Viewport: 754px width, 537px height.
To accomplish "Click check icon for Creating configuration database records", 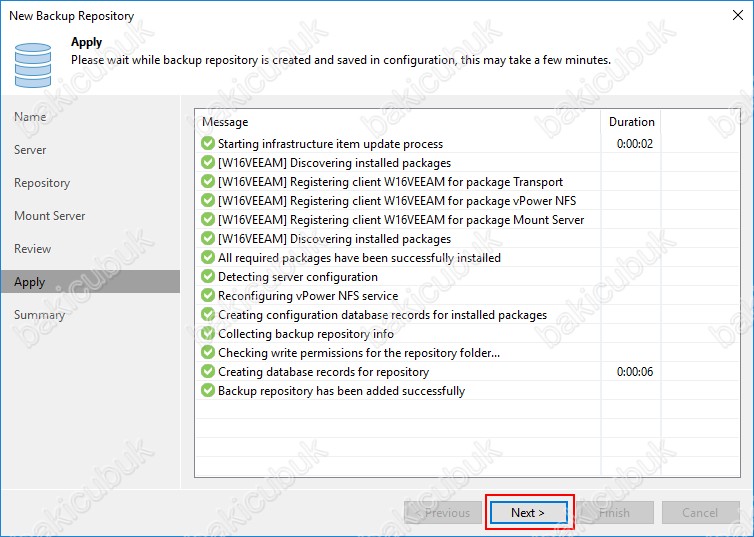I will tap(208, 314).
